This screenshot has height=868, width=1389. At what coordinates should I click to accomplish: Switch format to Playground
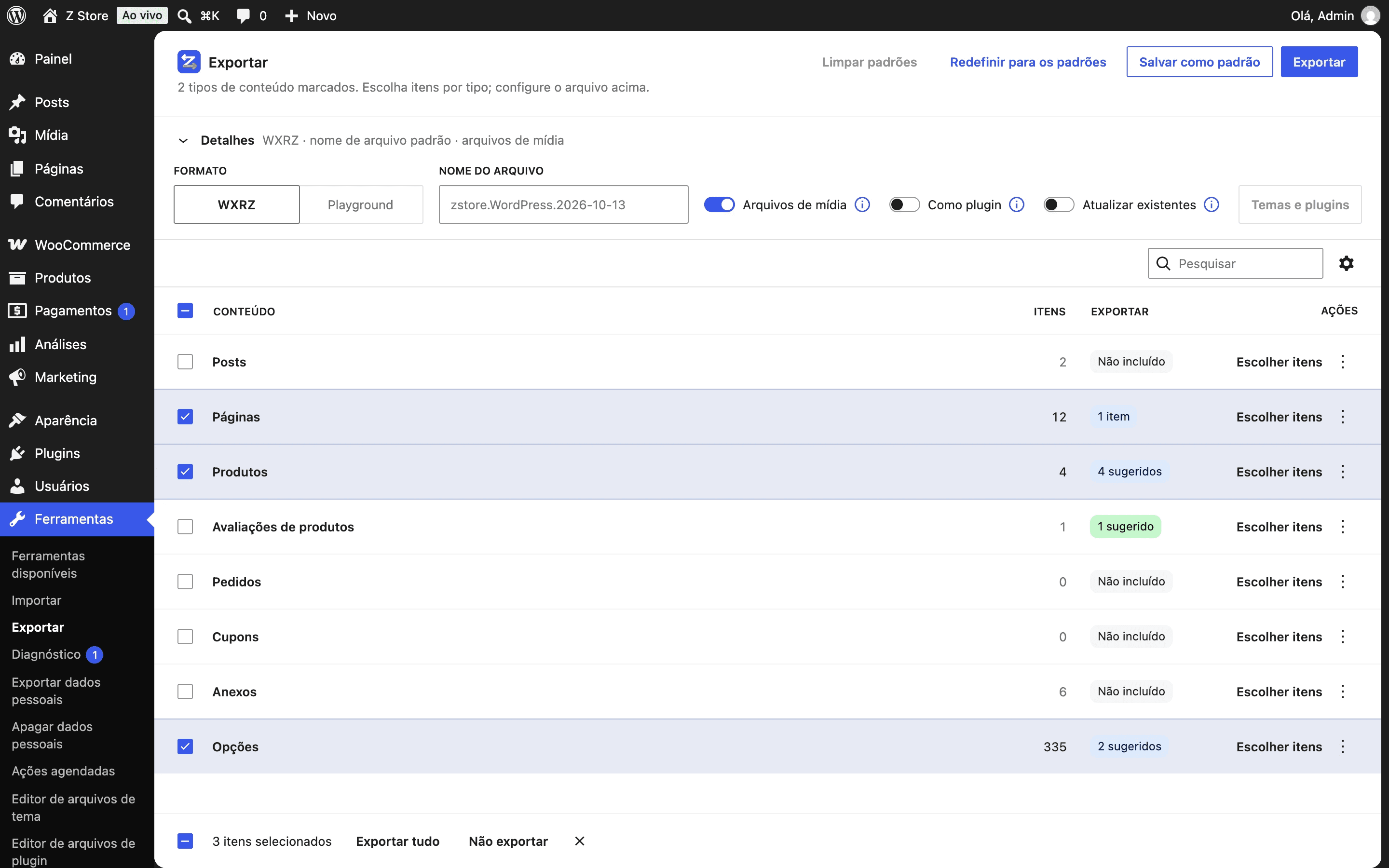361,204
